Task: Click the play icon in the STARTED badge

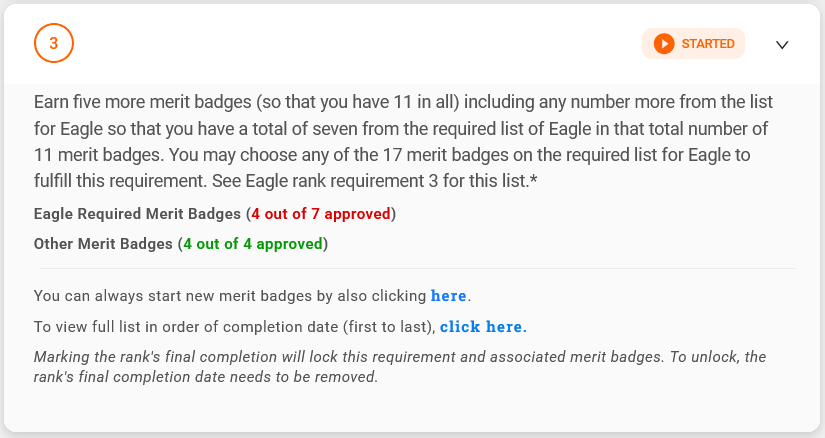Action: click(x=664, y=44)
